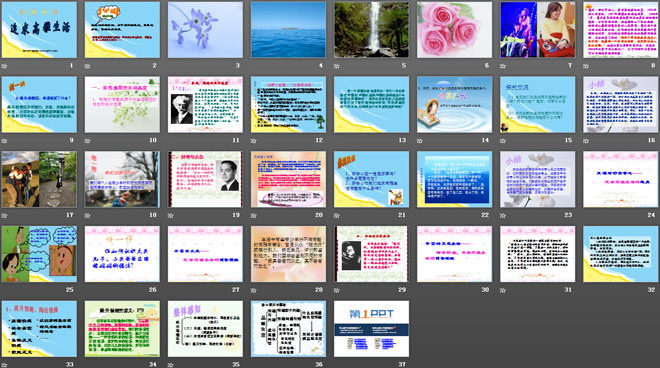Select slide 16 小结 orchid thumbnail
The height and width of the screenshot is (368, 660).
(621, 104)
